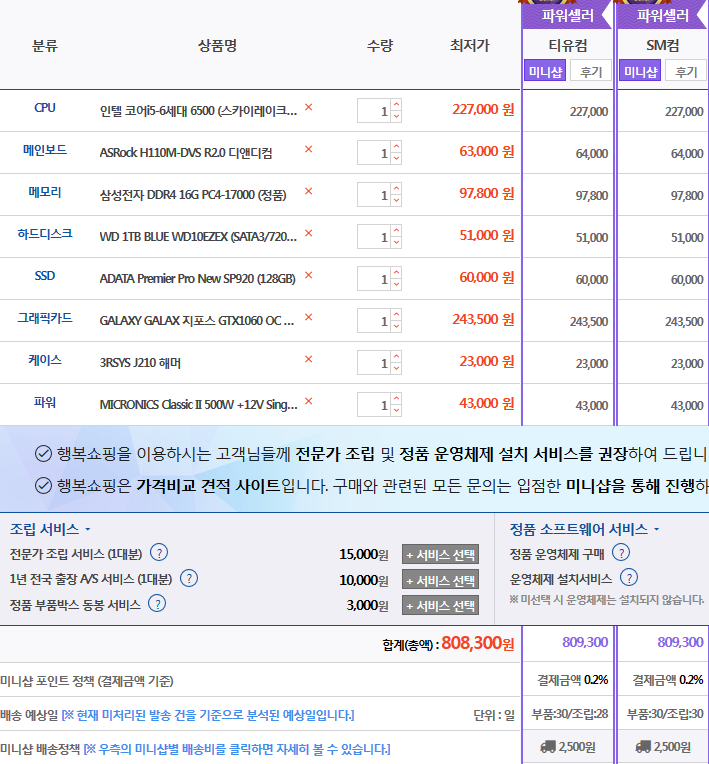Decrease 그래픽카드 quantity with down arrow

pyautogui.click(x=396, y=326)
